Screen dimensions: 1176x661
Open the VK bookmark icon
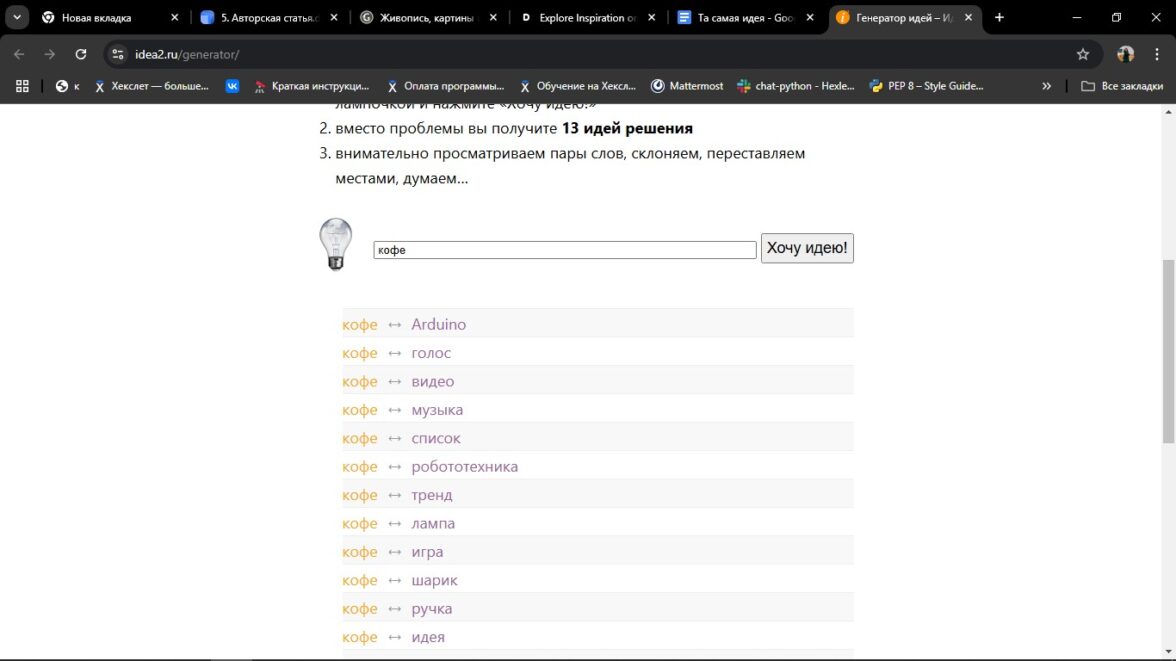click(x=232, y=86)
